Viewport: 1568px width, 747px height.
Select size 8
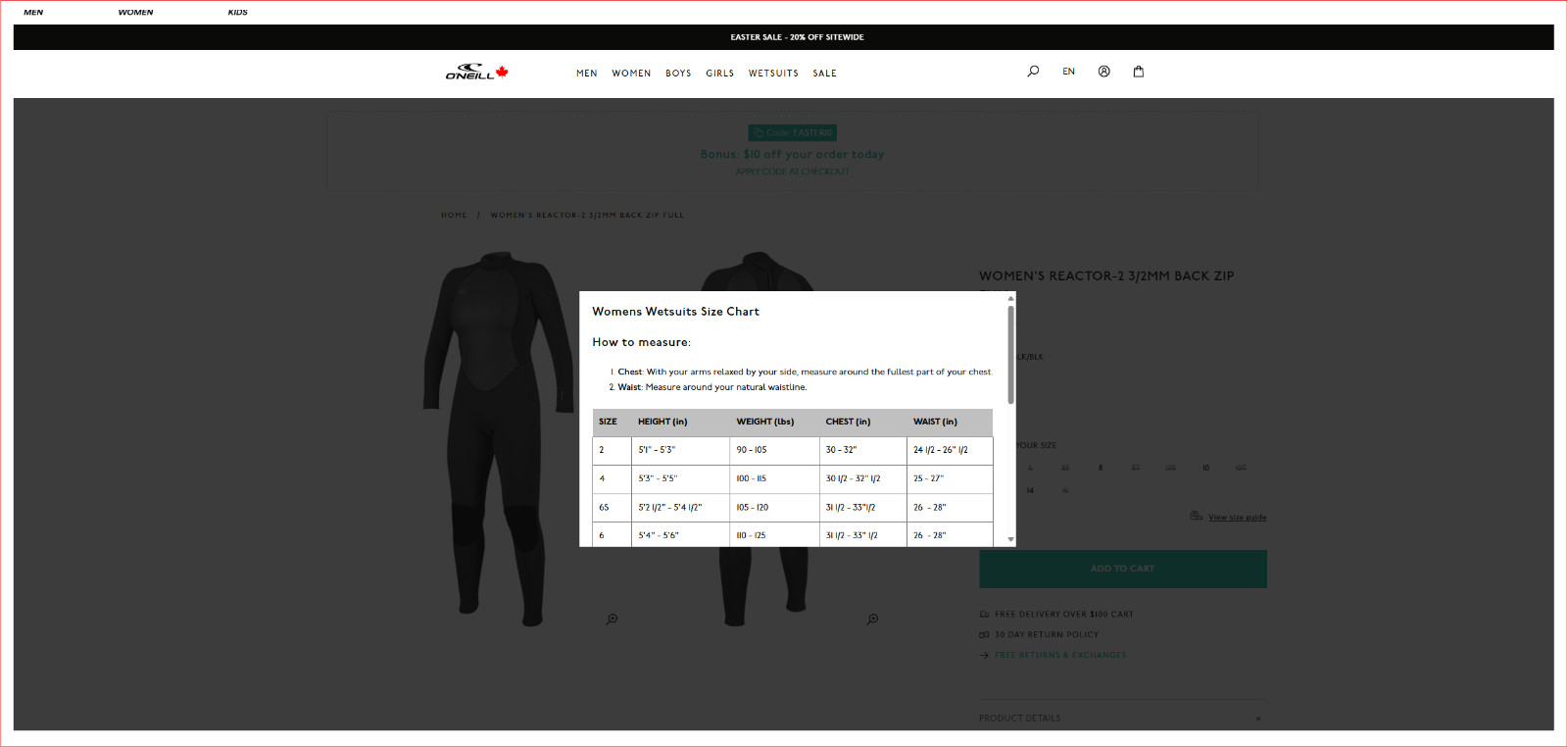(1101, 468)
